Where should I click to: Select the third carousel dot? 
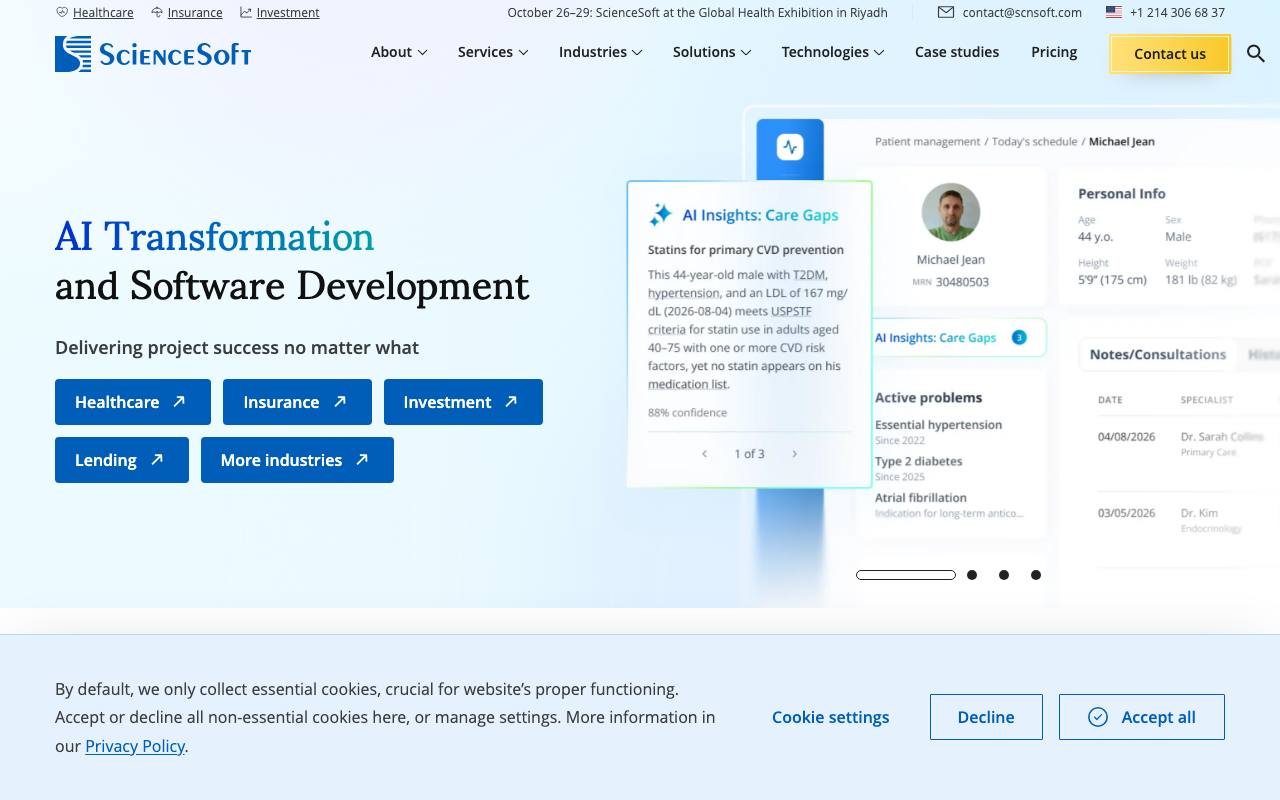point(1004,575)
